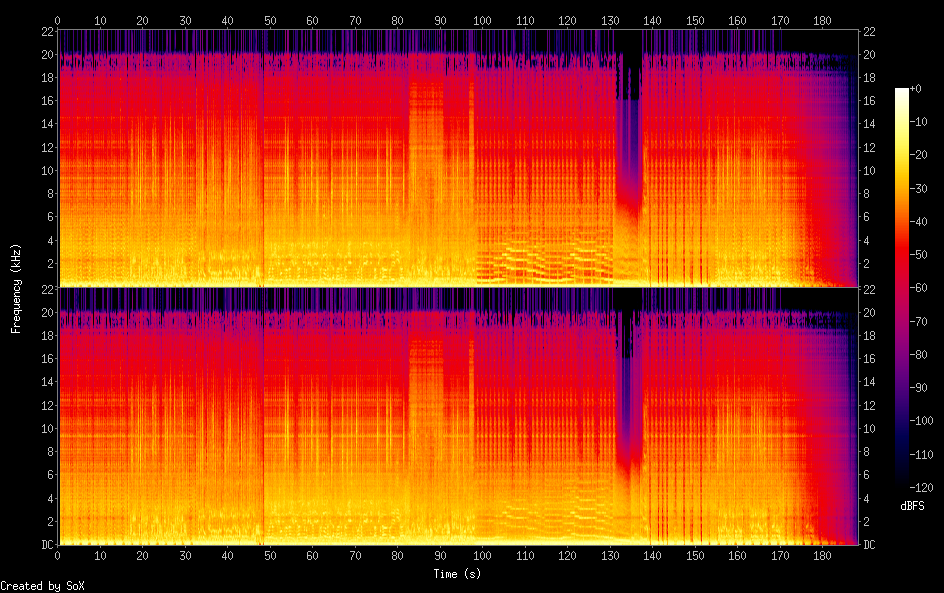This screenshot has height=593, width=944.
Task: Click the bottom-left DC label of the lower channel
Action: click(x=45, y=544)
